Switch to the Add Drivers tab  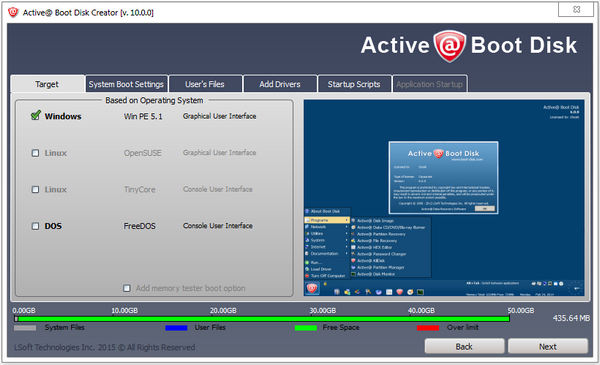point(280,84)
